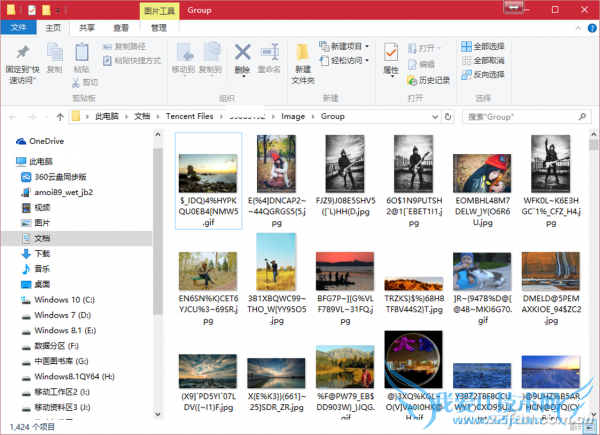Open the Open (打开) dropdown arrow
600x435 pixels.
click(439, 48)
